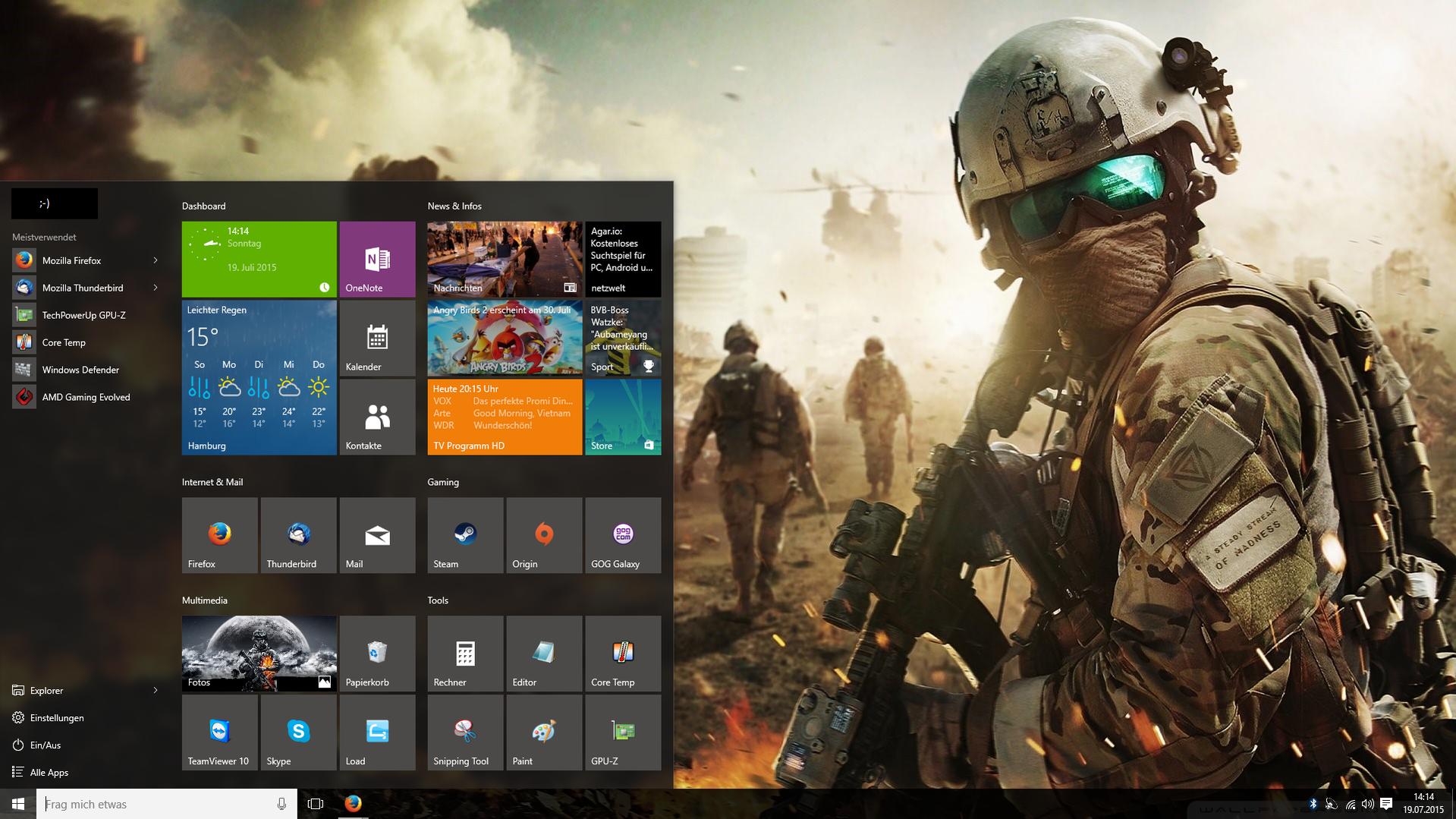Open the netzwelt Agar.io tile
Screen dimensions: 1456x819
click(x=623, y=259)
